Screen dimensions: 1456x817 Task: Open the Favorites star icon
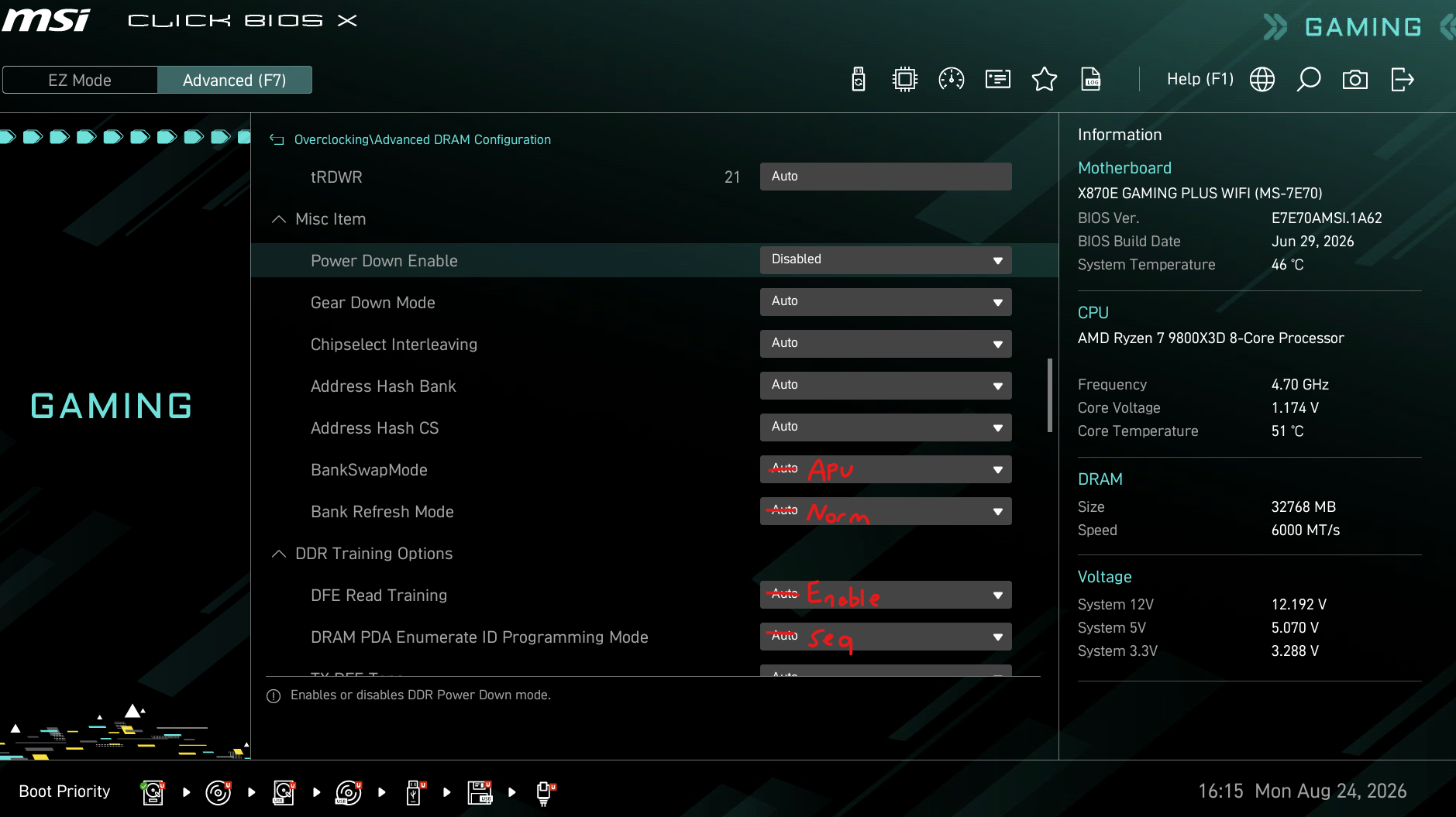pyautogui.click(x=1045, y=79)
